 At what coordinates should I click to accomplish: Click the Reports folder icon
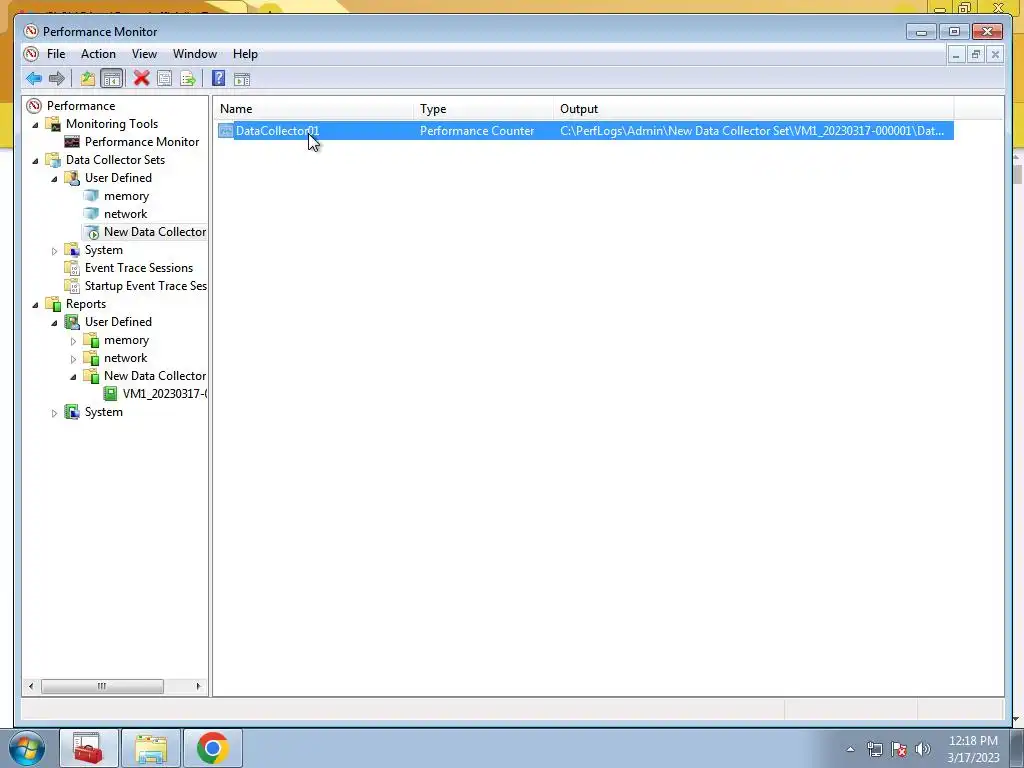(54, 304)
